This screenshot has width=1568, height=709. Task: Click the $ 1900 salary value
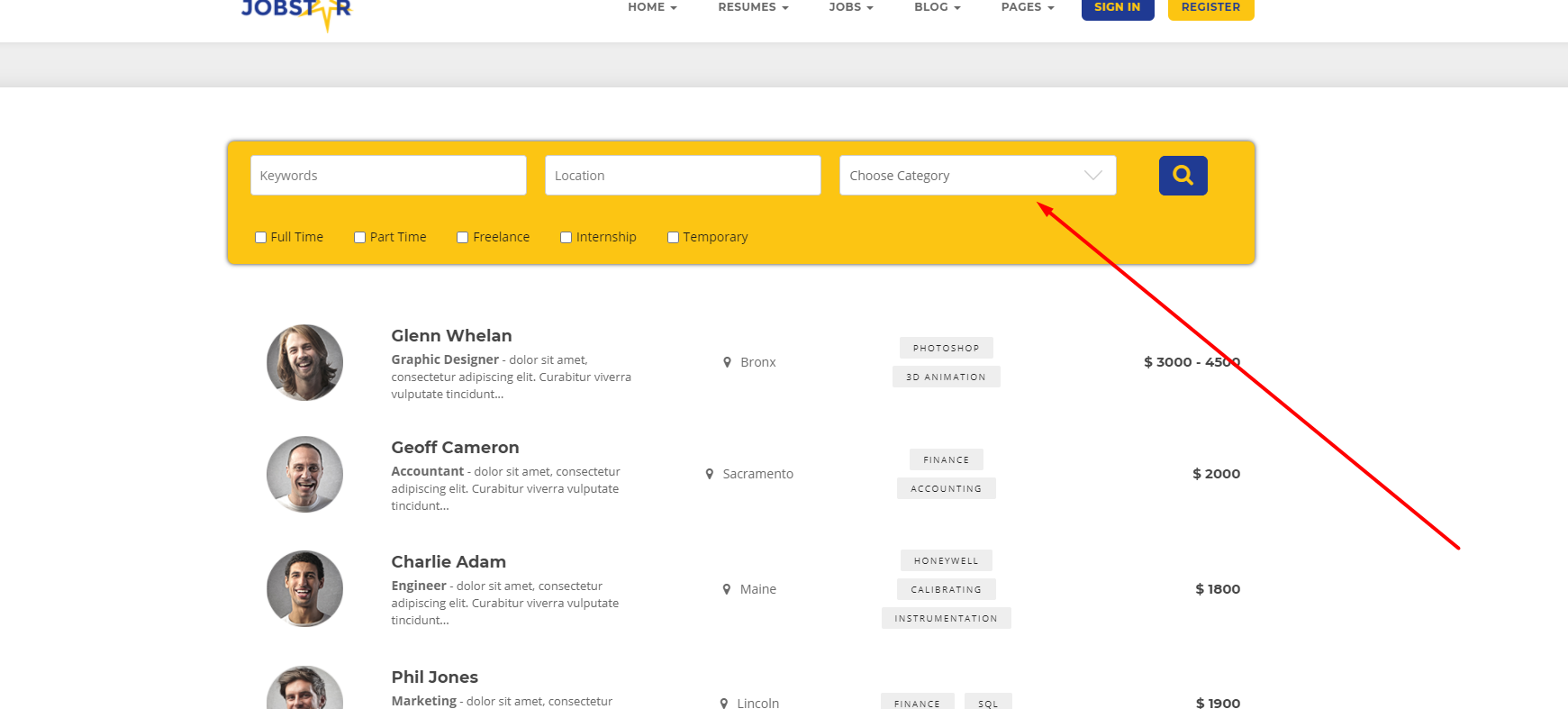pos(1218,703)
